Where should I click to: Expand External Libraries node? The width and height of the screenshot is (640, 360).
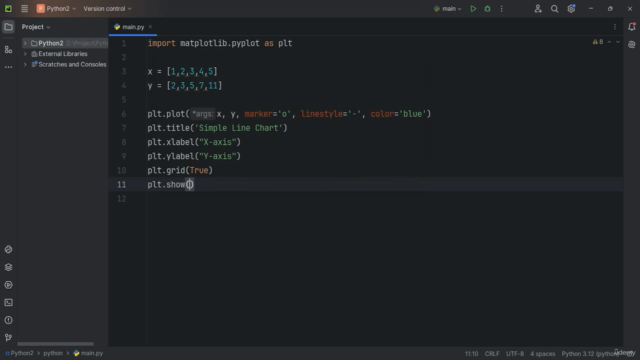[x=25, y=54]
